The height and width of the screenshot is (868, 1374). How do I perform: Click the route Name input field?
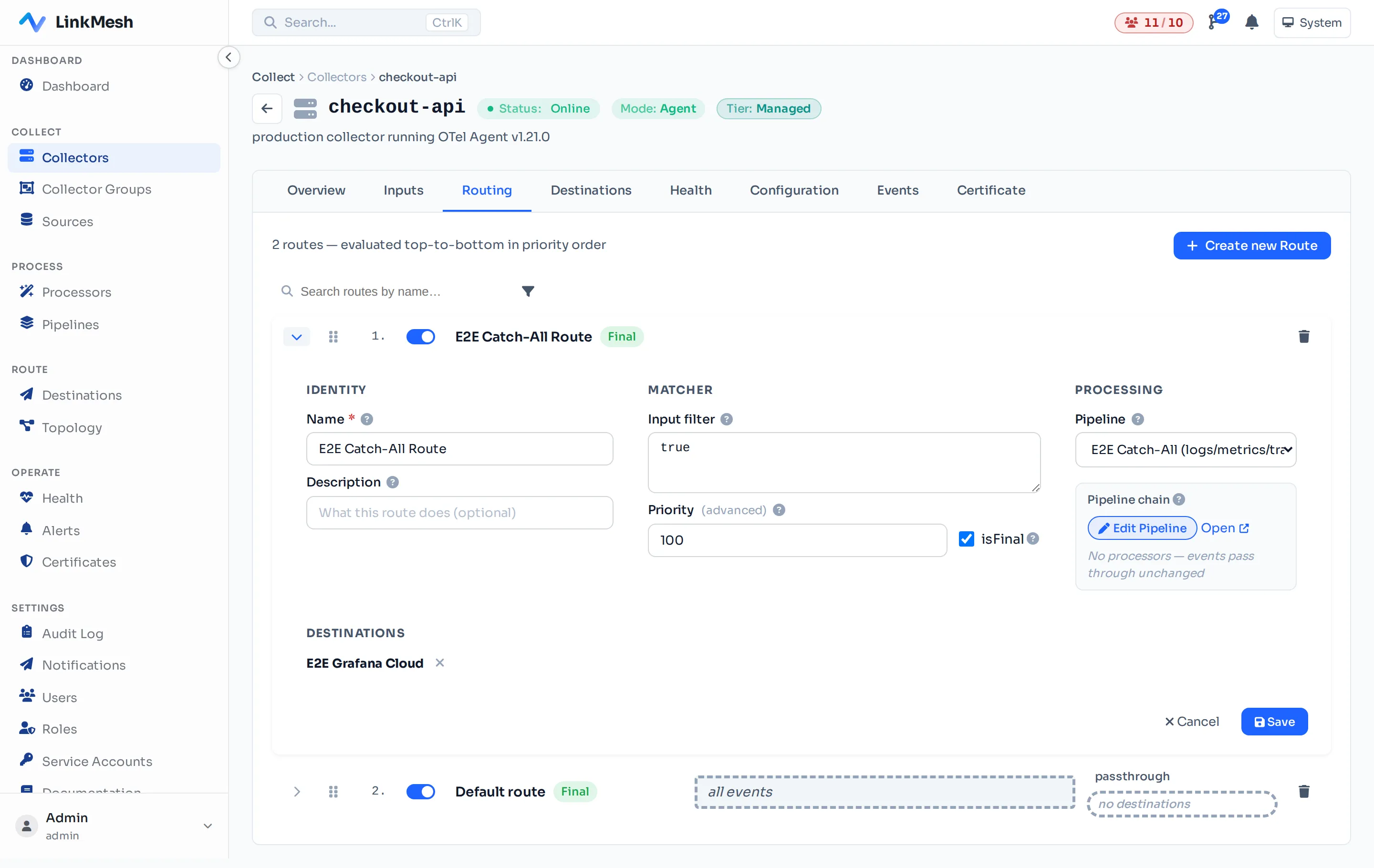[x=459, y=449]
